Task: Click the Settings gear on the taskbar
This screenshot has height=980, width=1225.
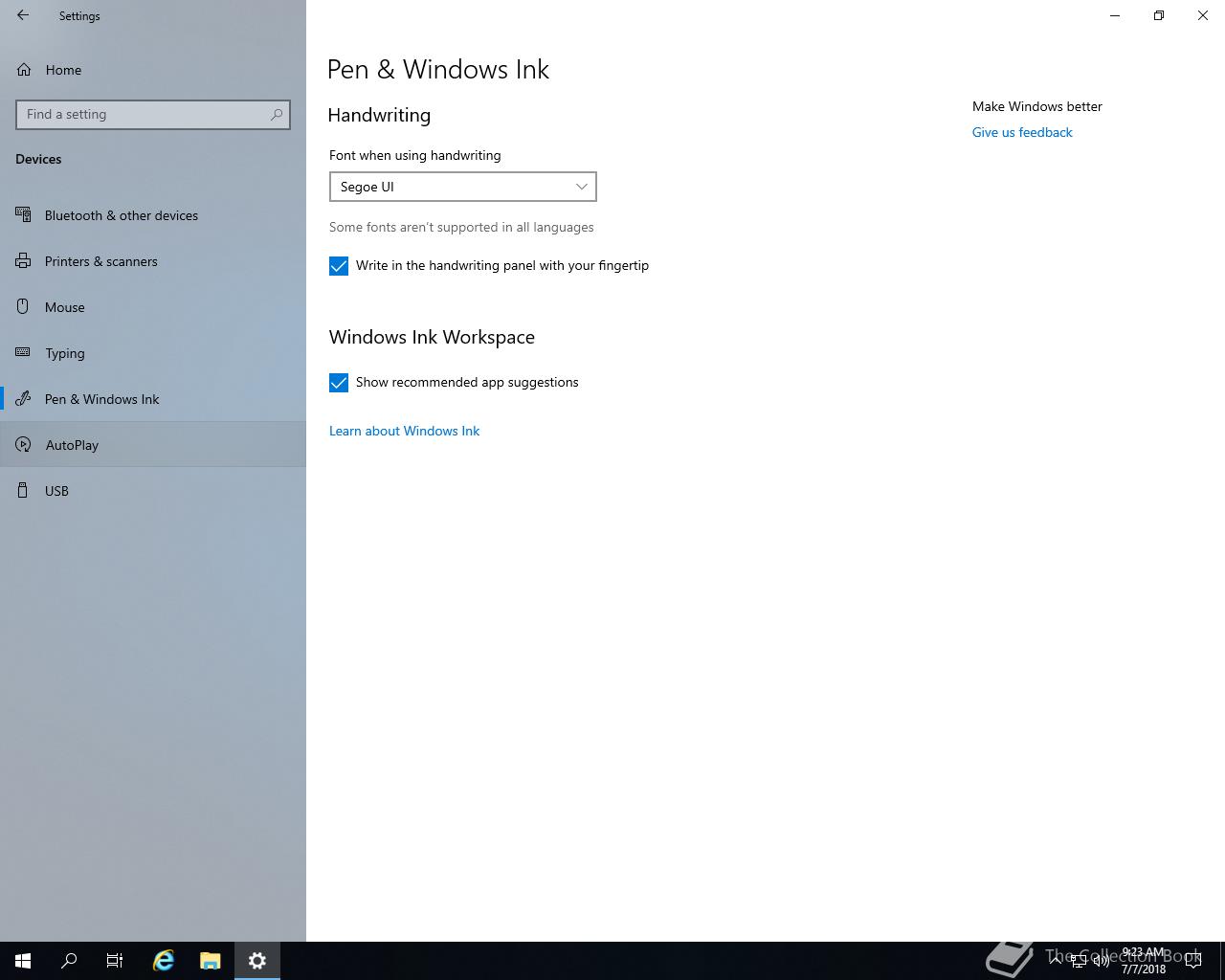Action: point(256,961)
